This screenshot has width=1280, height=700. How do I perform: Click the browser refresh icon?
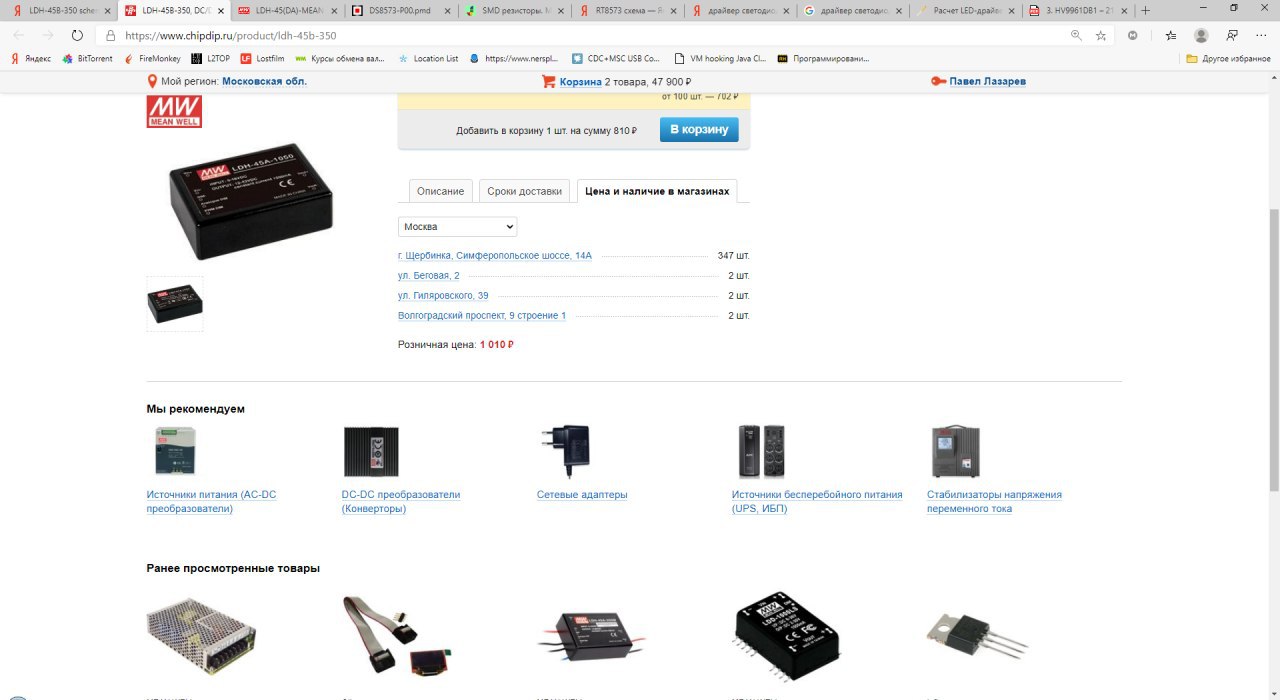point(77,35)
